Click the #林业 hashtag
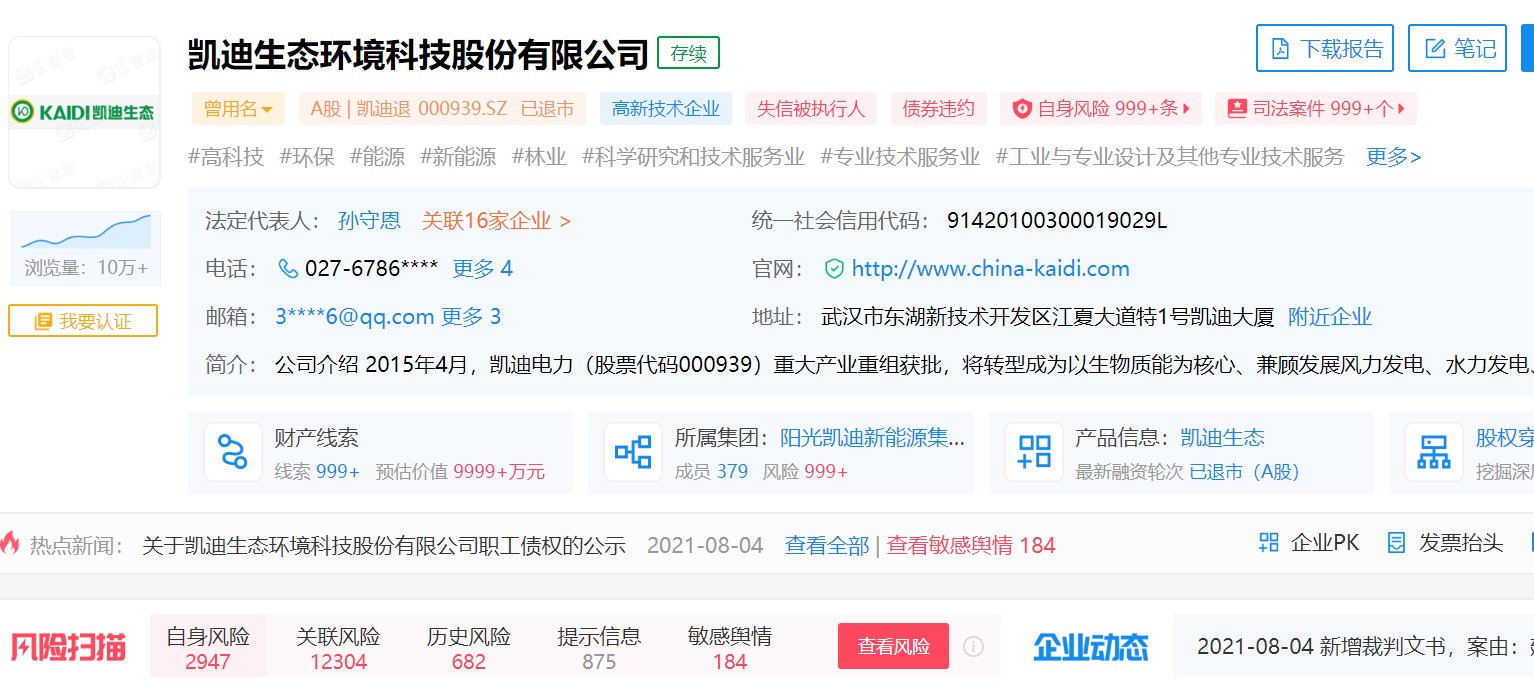Screen dimensions: 1534x686 click(539, 156)
